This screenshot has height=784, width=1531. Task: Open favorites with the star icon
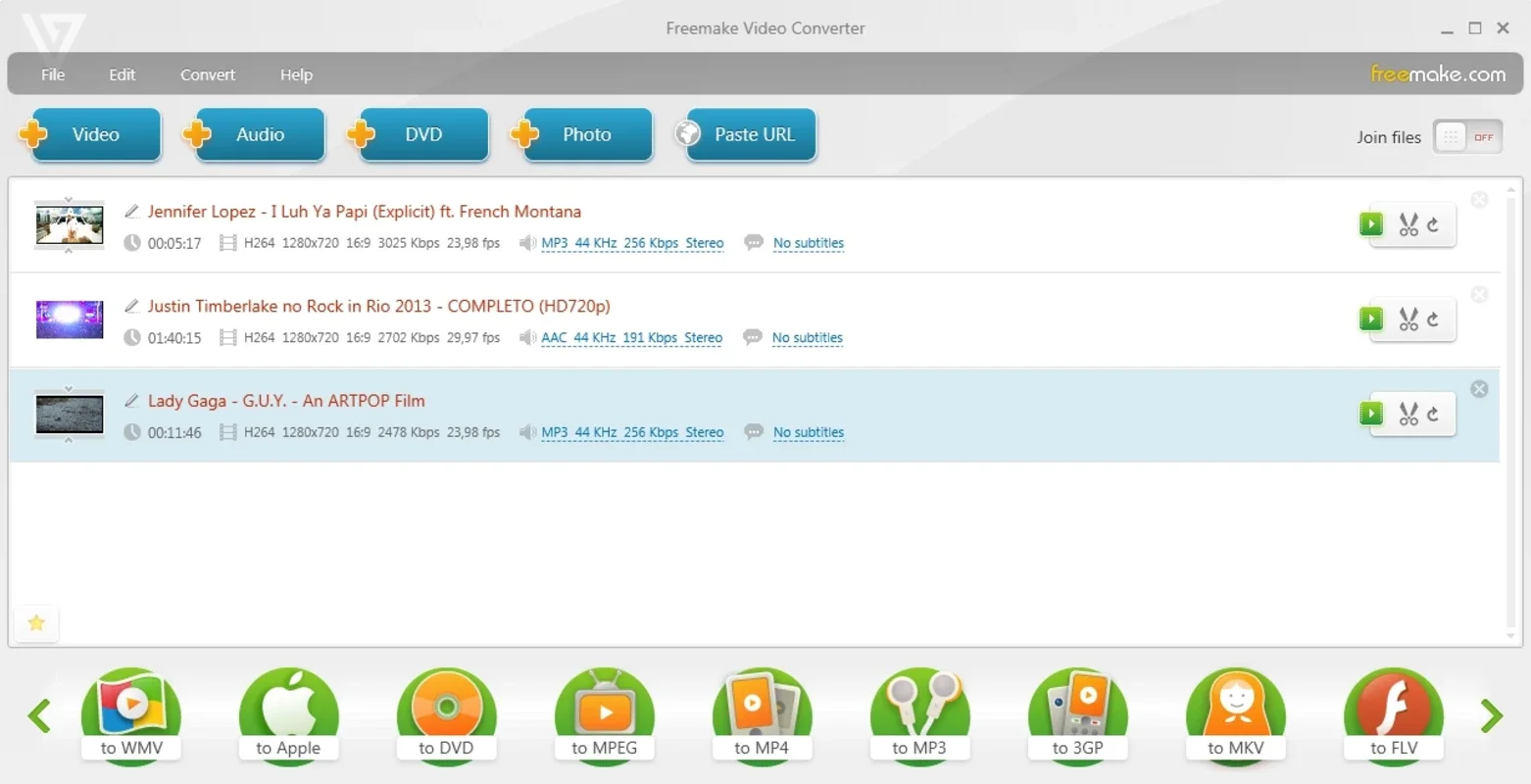click(36, 623)
